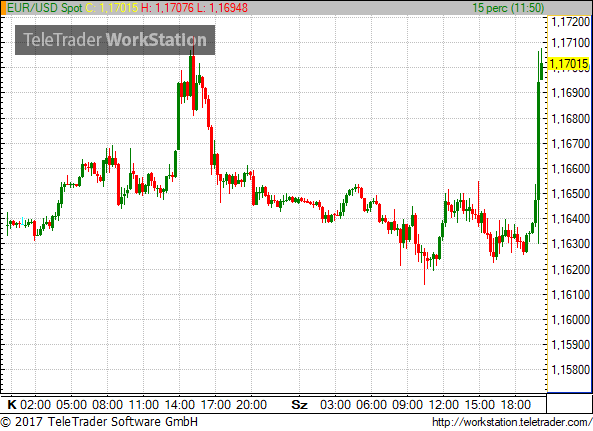Click the C: 1,17015 close value in header
The image size is (593, 431).
pos(112,8)
